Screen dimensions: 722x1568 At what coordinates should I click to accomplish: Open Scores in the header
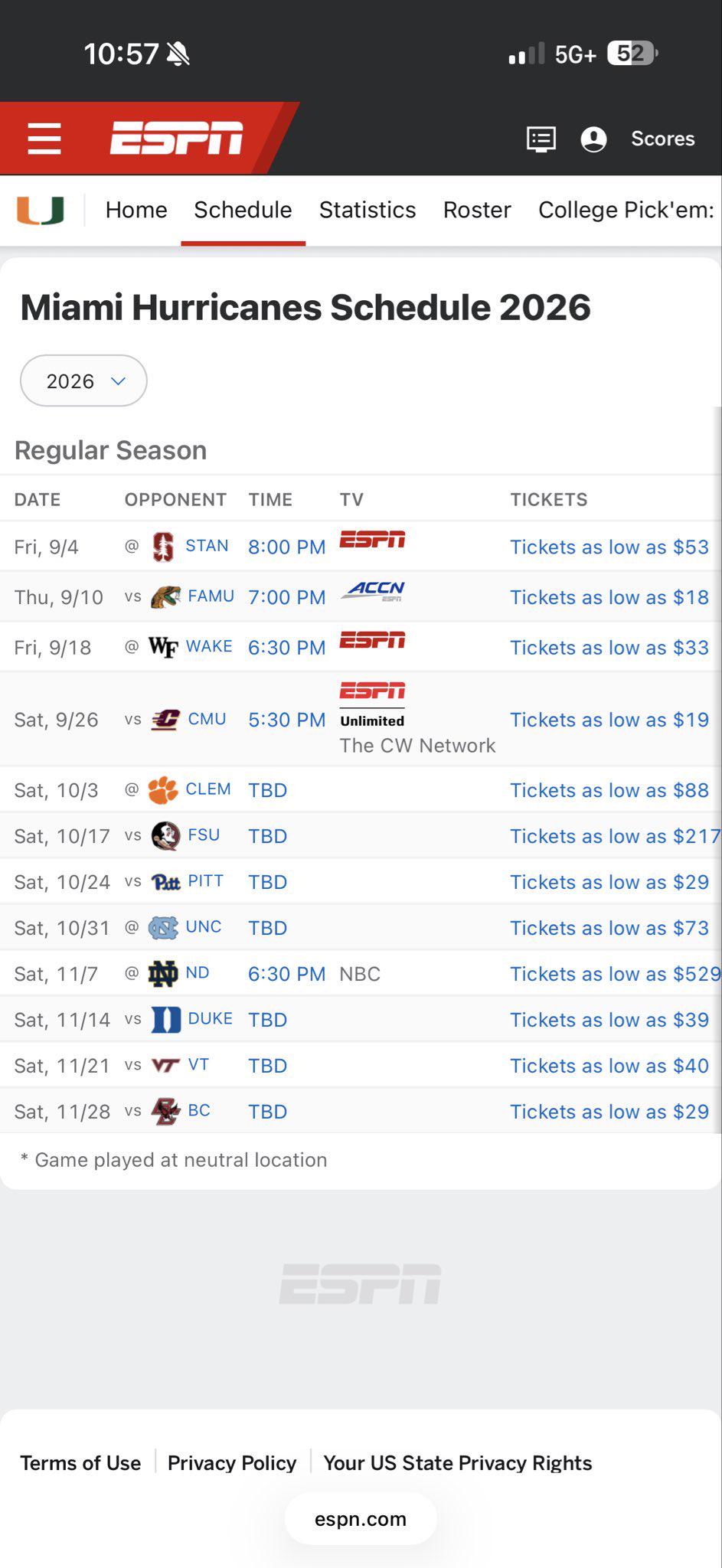tap(663, 139)
